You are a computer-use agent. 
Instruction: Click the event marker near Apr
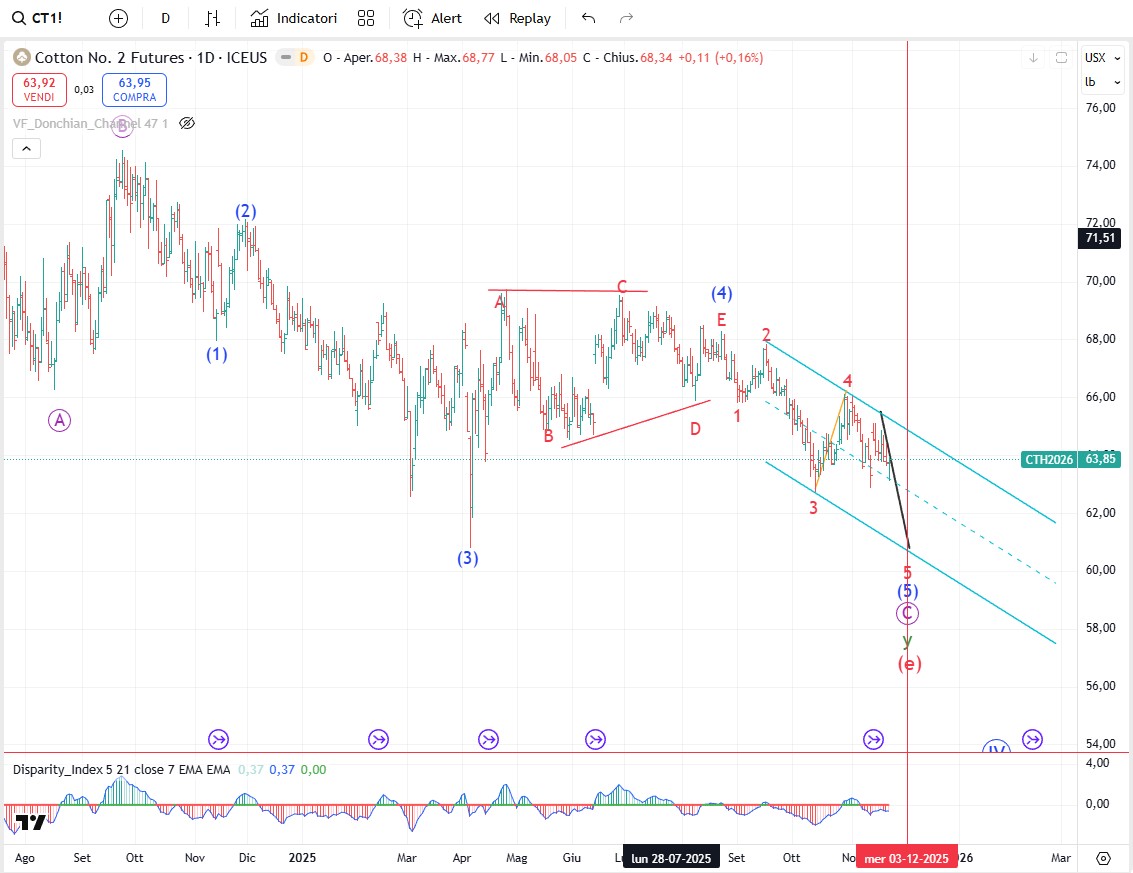[488, 739]
